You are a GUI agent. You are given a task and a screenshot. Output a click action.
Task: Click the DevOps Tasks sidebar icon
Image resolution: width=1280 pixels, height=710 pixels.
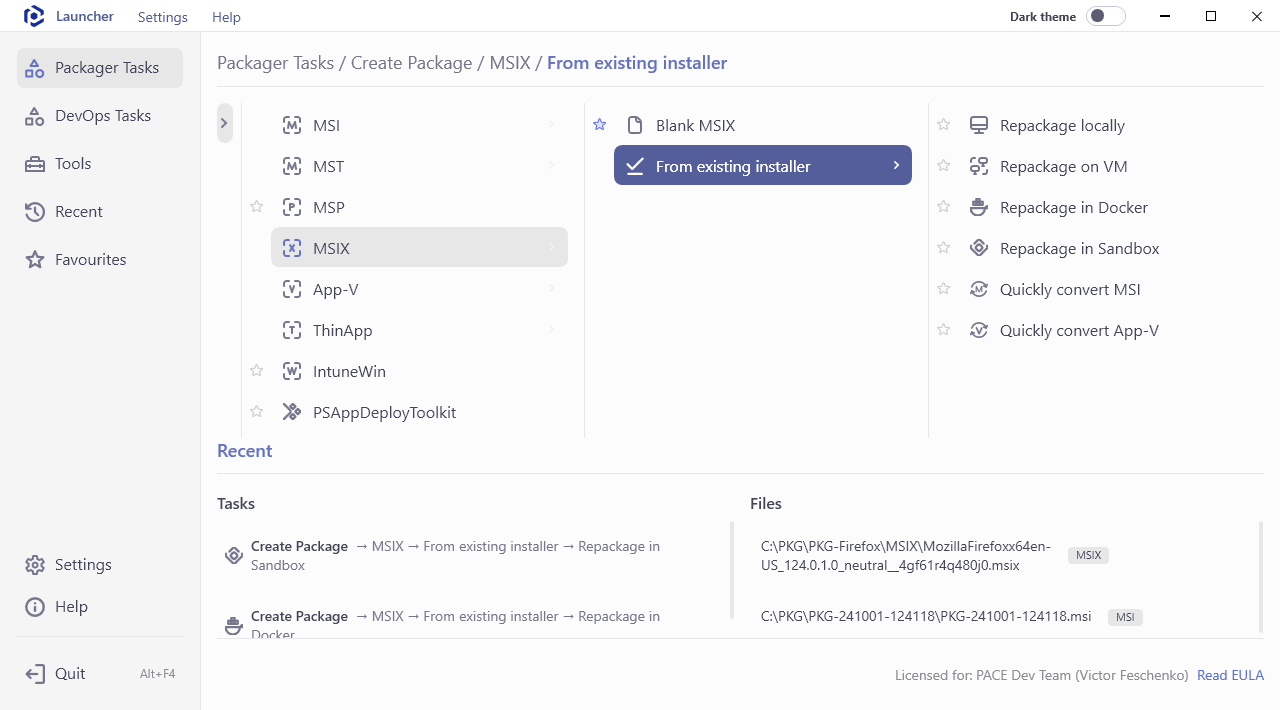35,116
